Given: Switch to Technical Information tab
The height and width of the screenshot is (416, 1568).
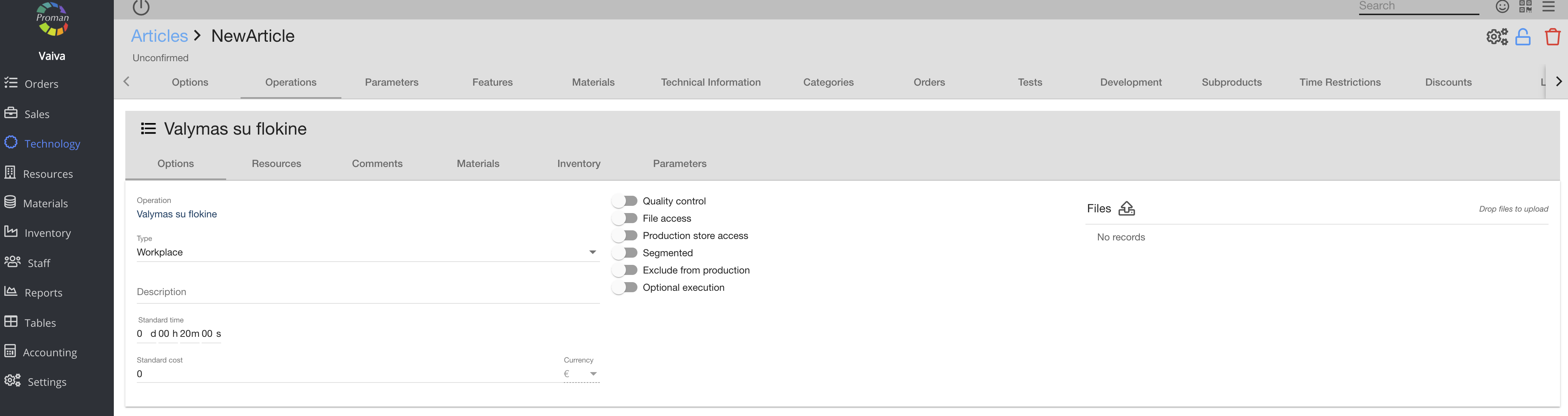Looking at the screenshot, I should coord(710,82).
